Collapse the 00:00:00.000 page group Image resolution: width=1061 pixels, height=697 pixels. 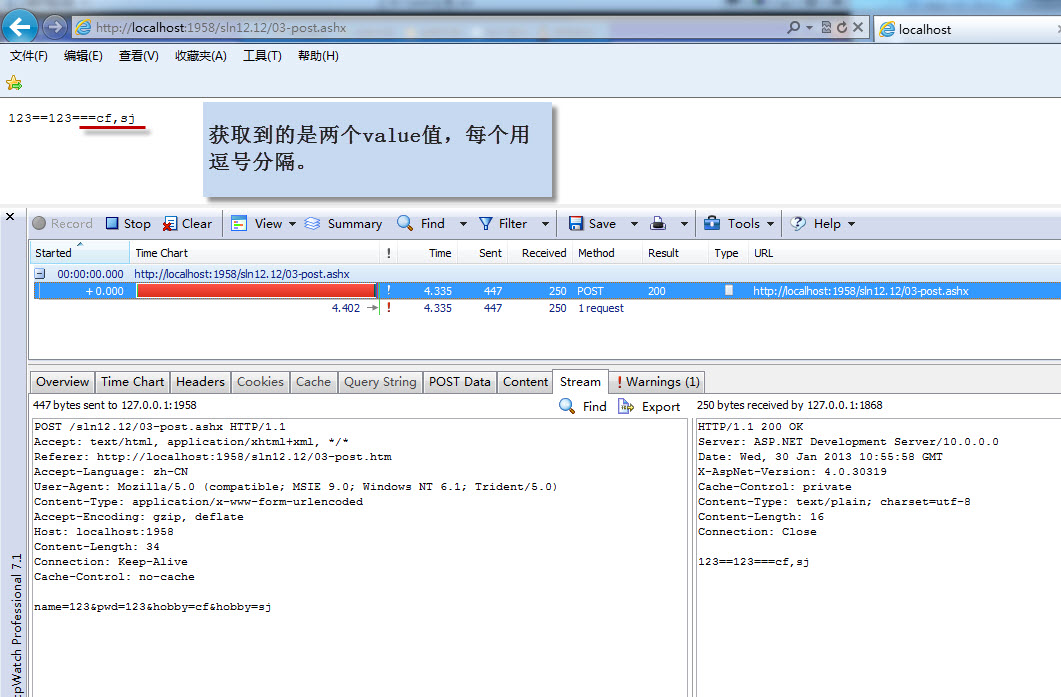click(40, 274)
